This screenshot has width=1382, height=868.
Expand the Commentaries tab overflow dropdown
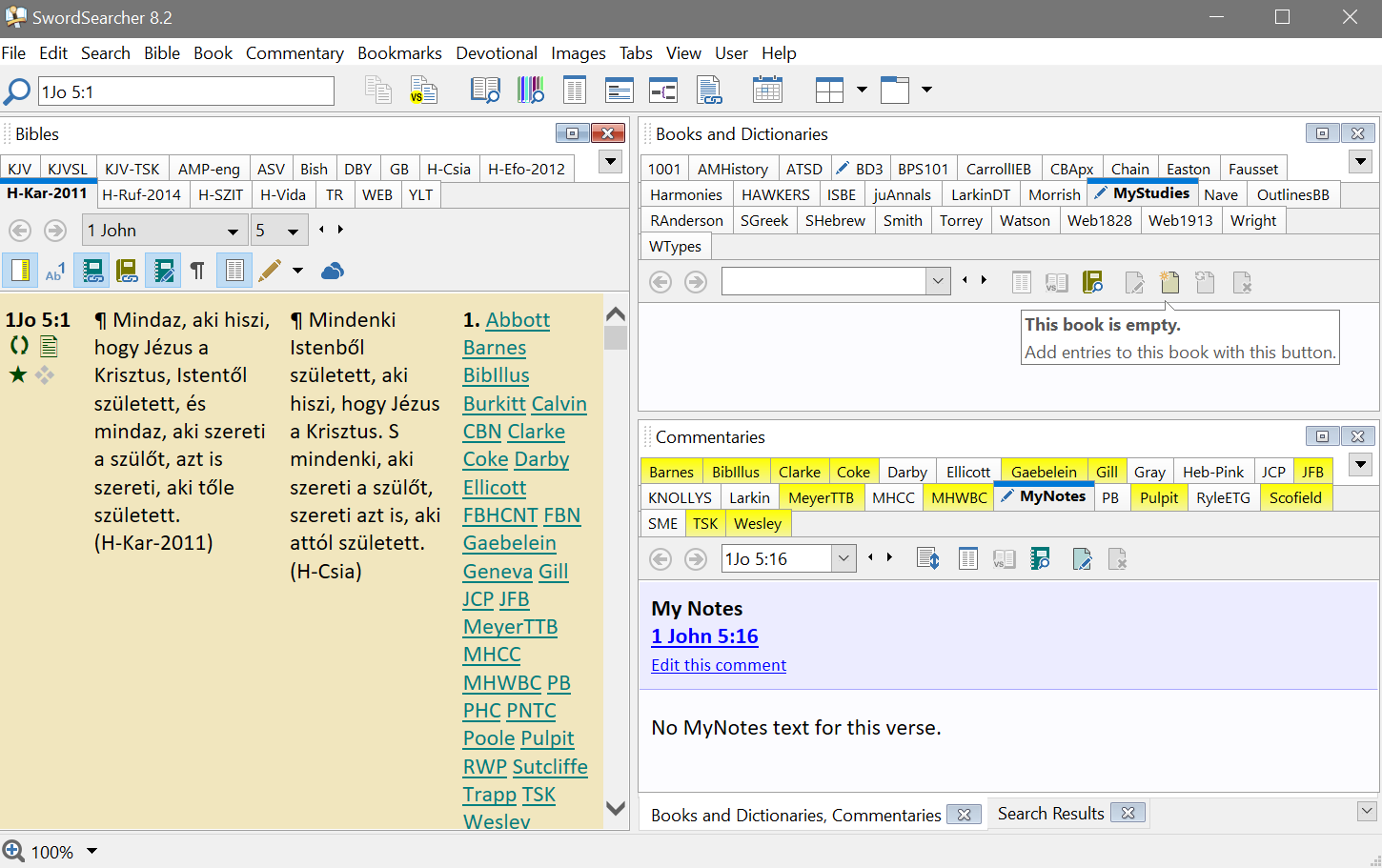[x=1361, y=465]
